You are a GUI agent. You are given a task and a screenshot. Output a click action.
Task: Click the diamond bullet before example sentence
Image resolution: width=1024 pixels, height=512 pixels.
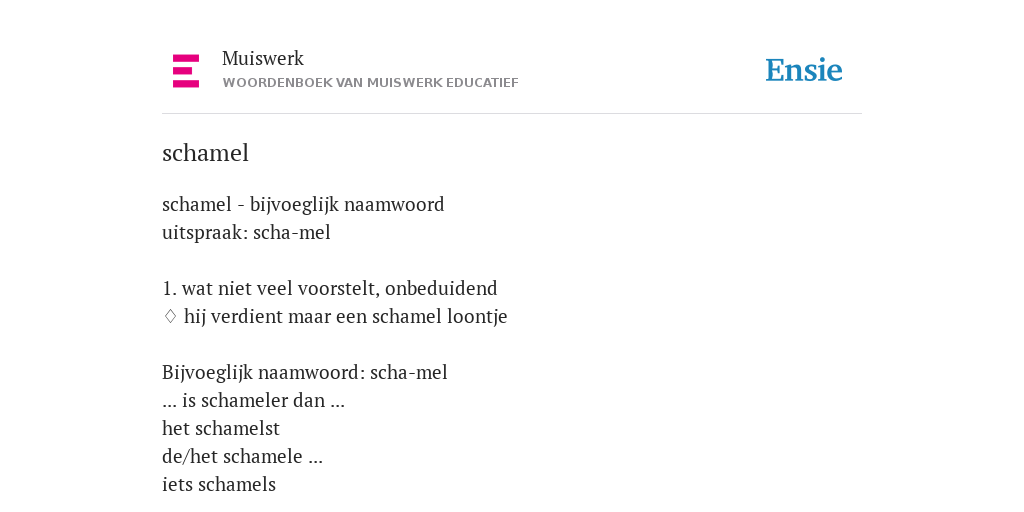click(x=170, y=317)
